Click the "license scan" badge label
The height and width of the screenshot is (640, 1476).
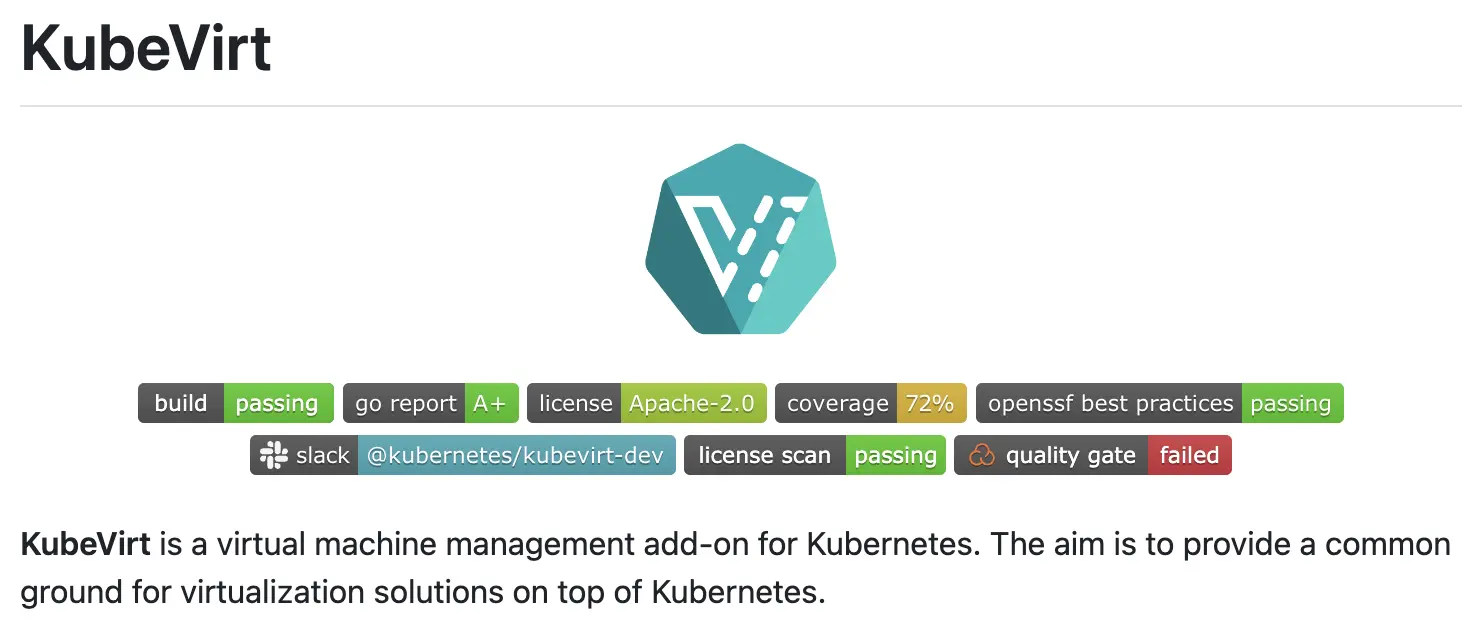pyautogui.click(x=764, y=455)
